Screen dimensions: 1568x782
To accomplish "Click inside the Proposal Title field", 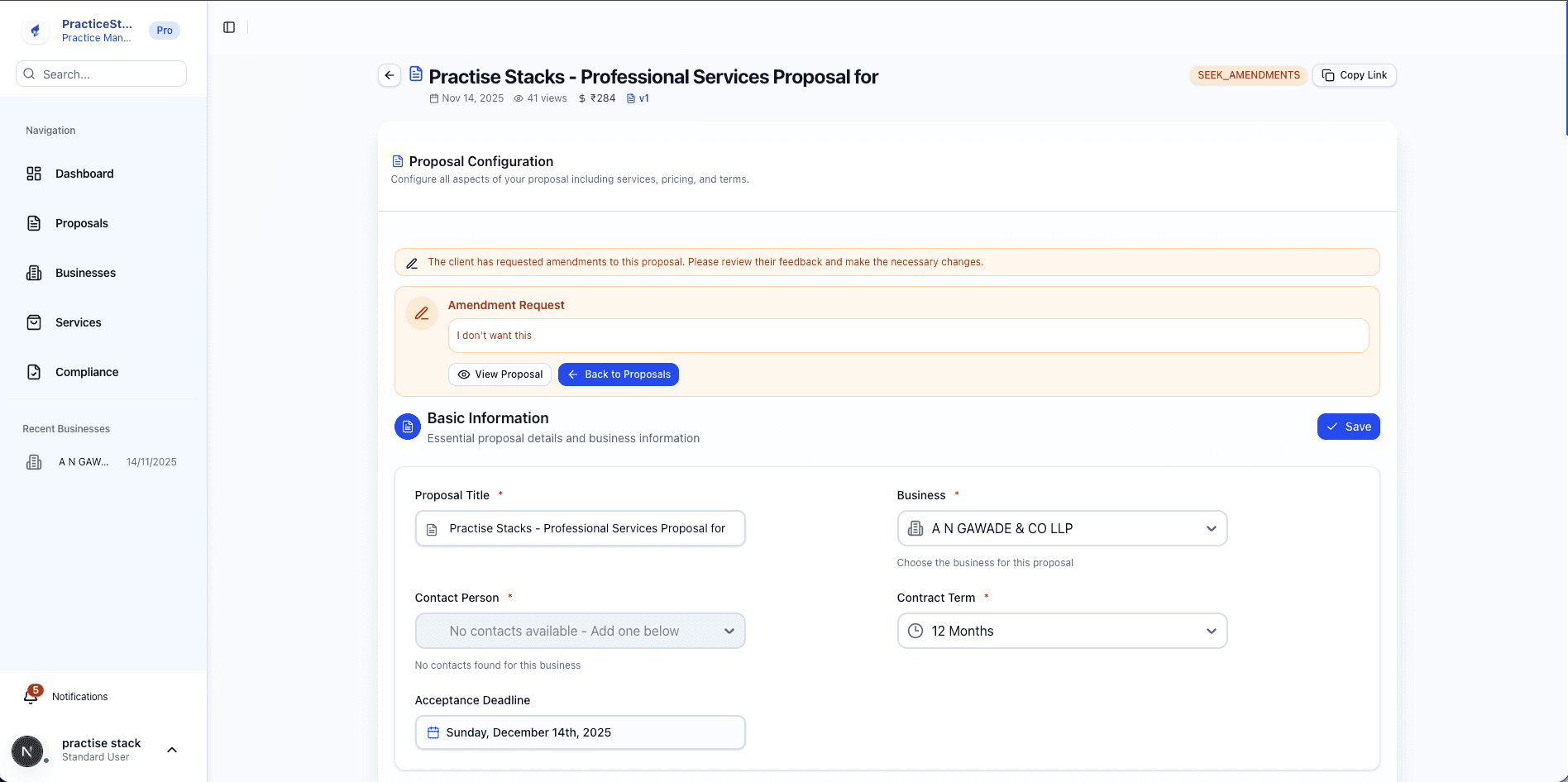I will [x=579, y=528].
